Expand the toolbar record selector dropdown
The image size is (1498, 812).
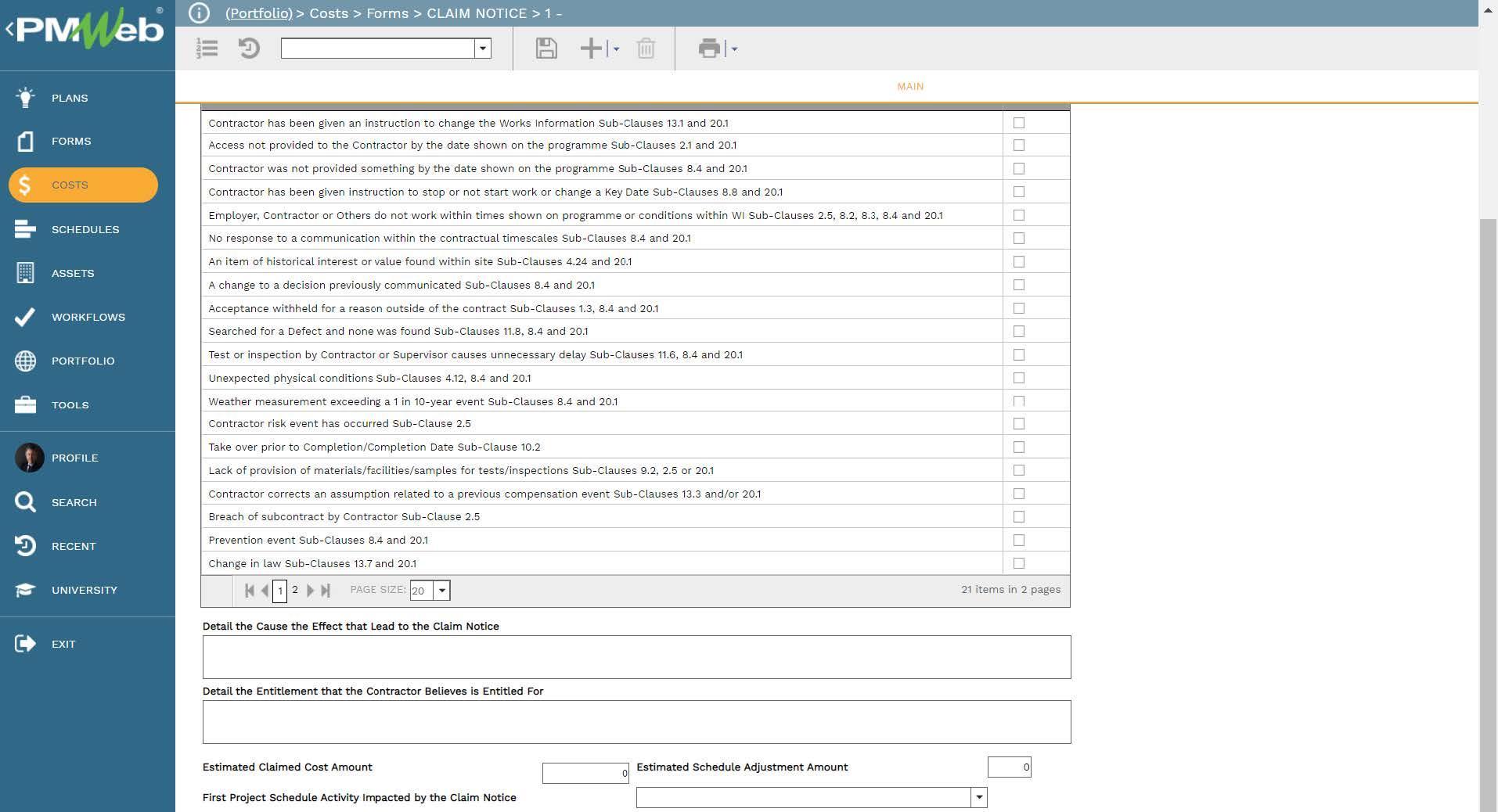[x=483, y=49]
